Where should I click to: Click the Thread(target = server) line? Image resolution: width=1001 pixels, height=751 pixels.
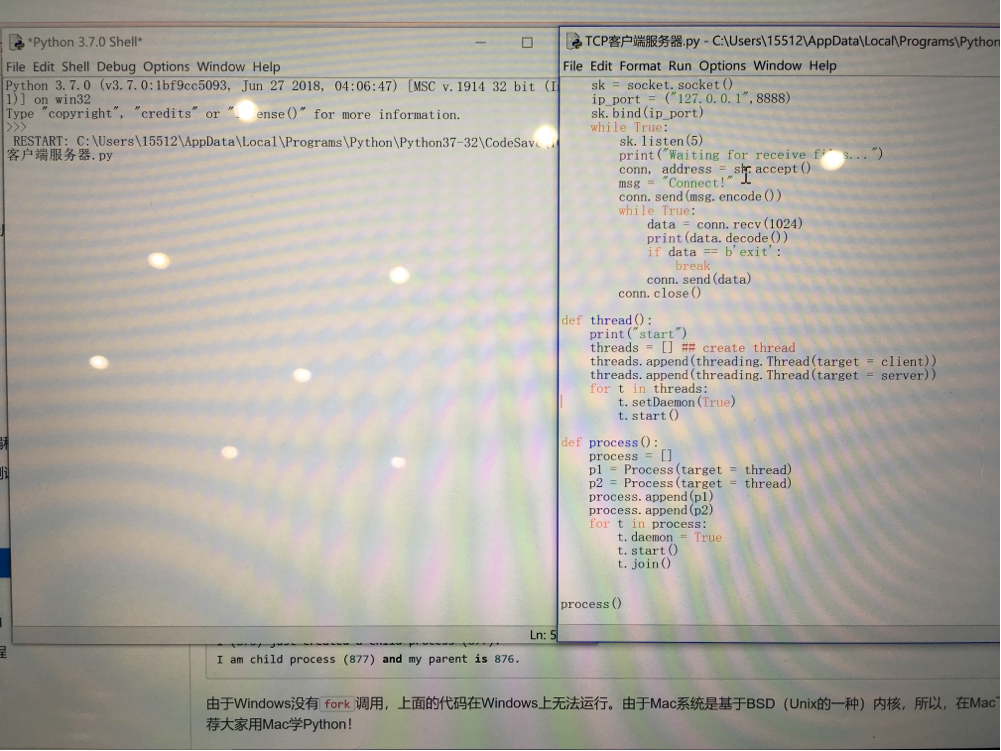(763, 376)
